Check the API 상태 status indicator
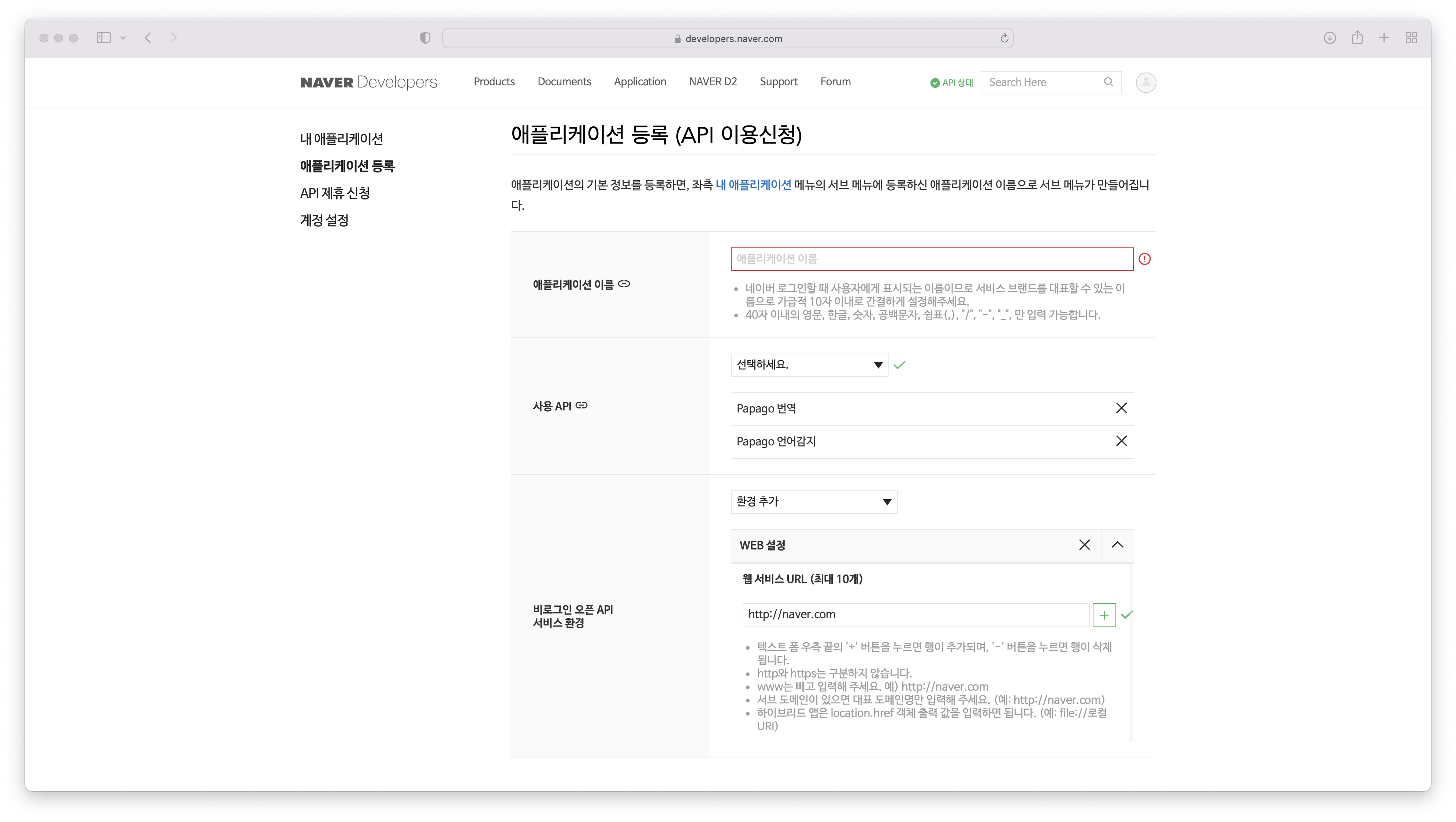Screen dimensions: 1456x822 pyautogui.click(x=951, y=82)
